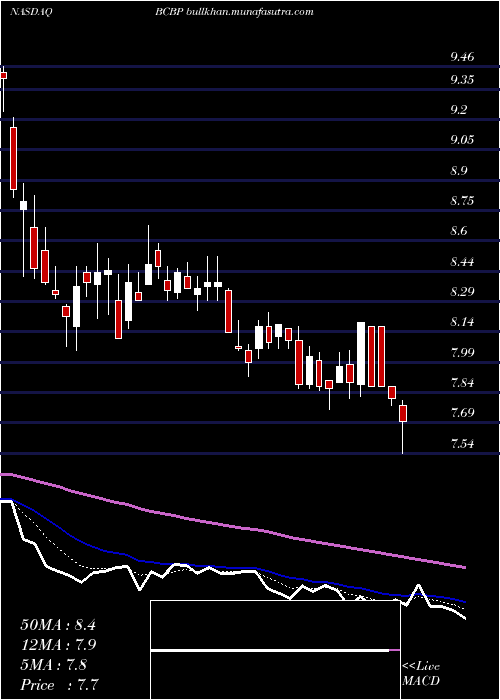
Task: Click the Price : 7.7 reading
Action: pos(59,685)
